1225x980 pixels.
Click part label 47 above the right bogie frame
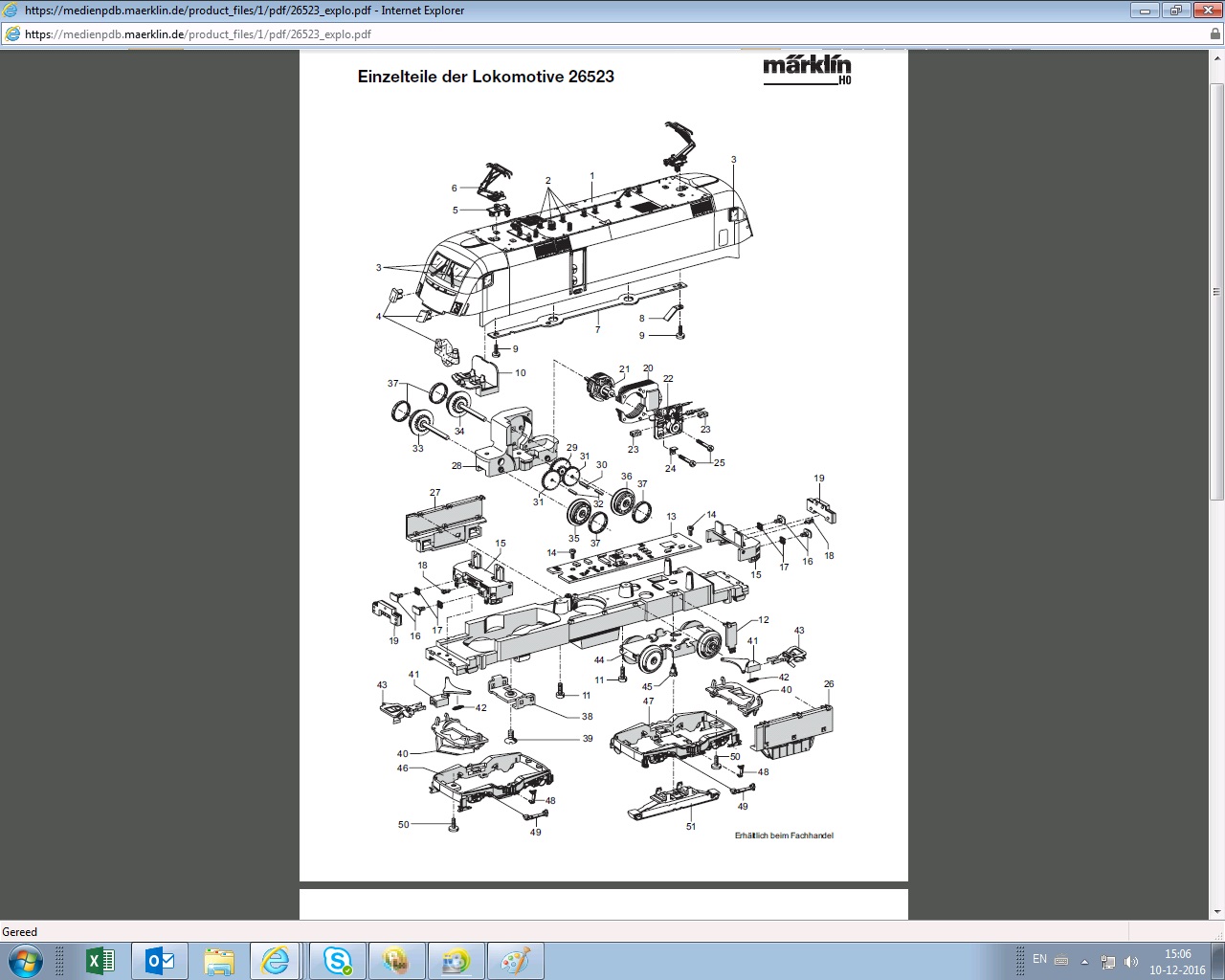pos(648,702)
